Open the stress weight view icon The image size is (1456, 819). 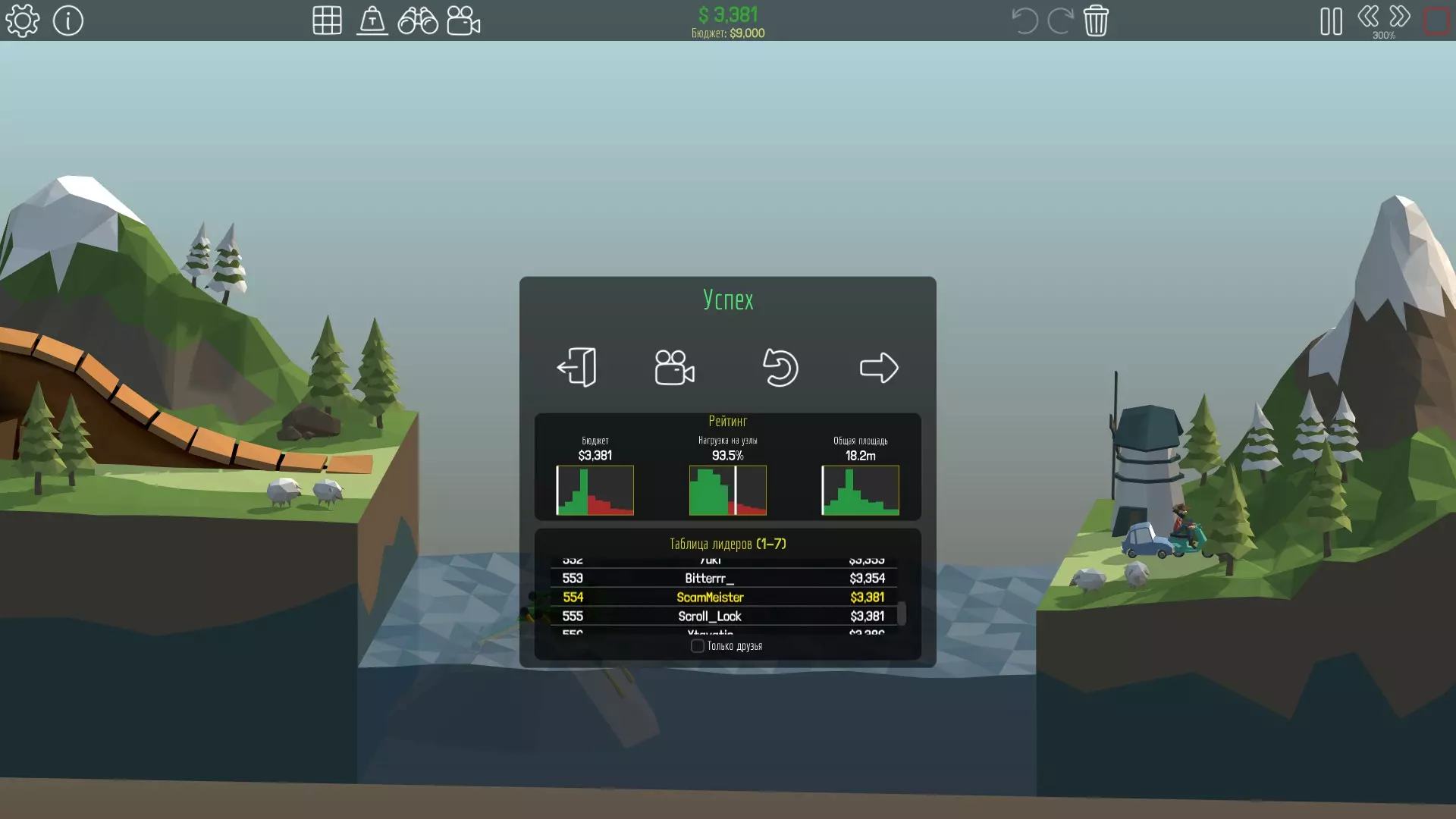click(372, 20)
